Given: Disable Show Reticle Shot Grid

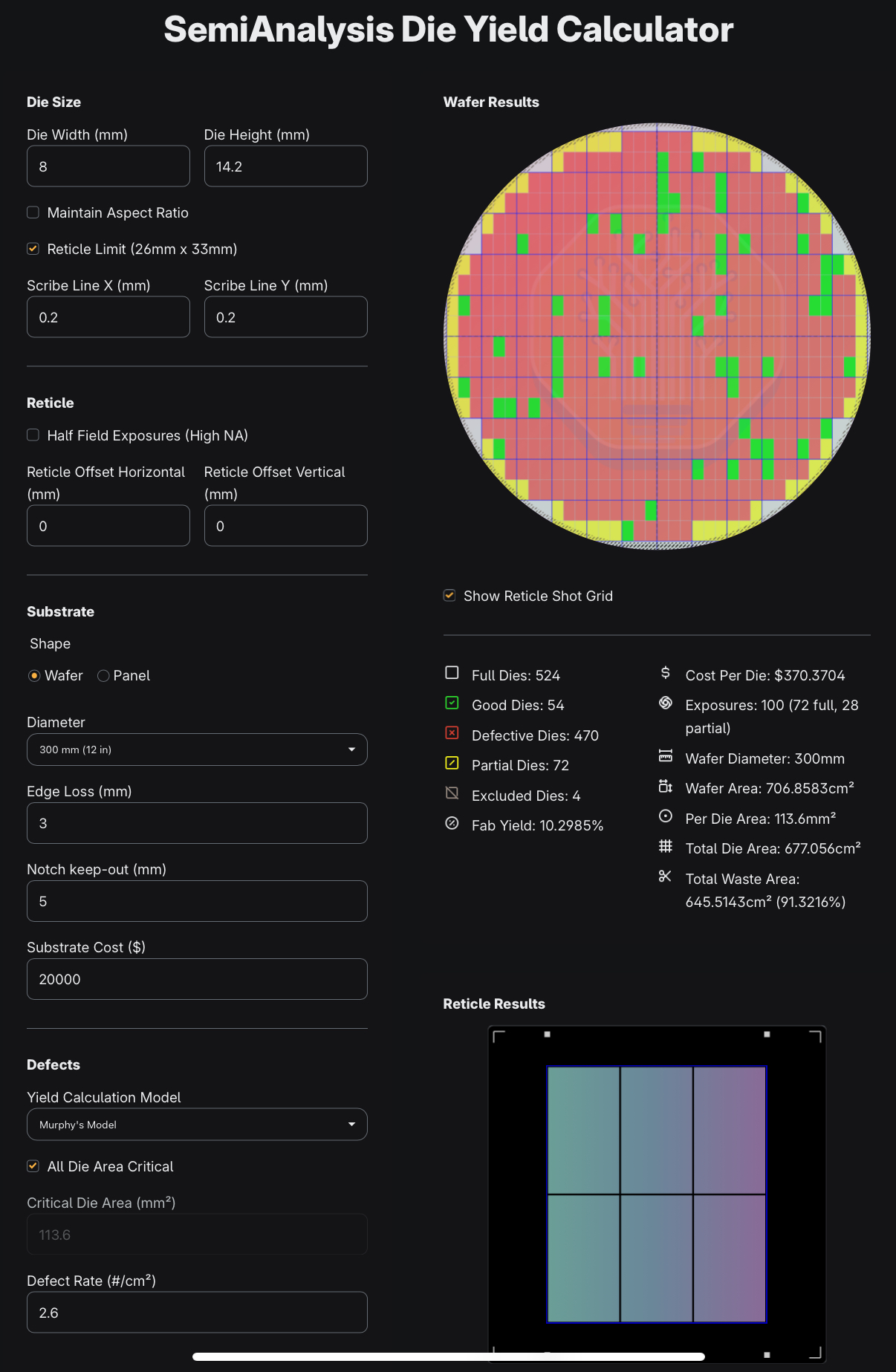Looking at the screenshot, I should pos(449,596).
